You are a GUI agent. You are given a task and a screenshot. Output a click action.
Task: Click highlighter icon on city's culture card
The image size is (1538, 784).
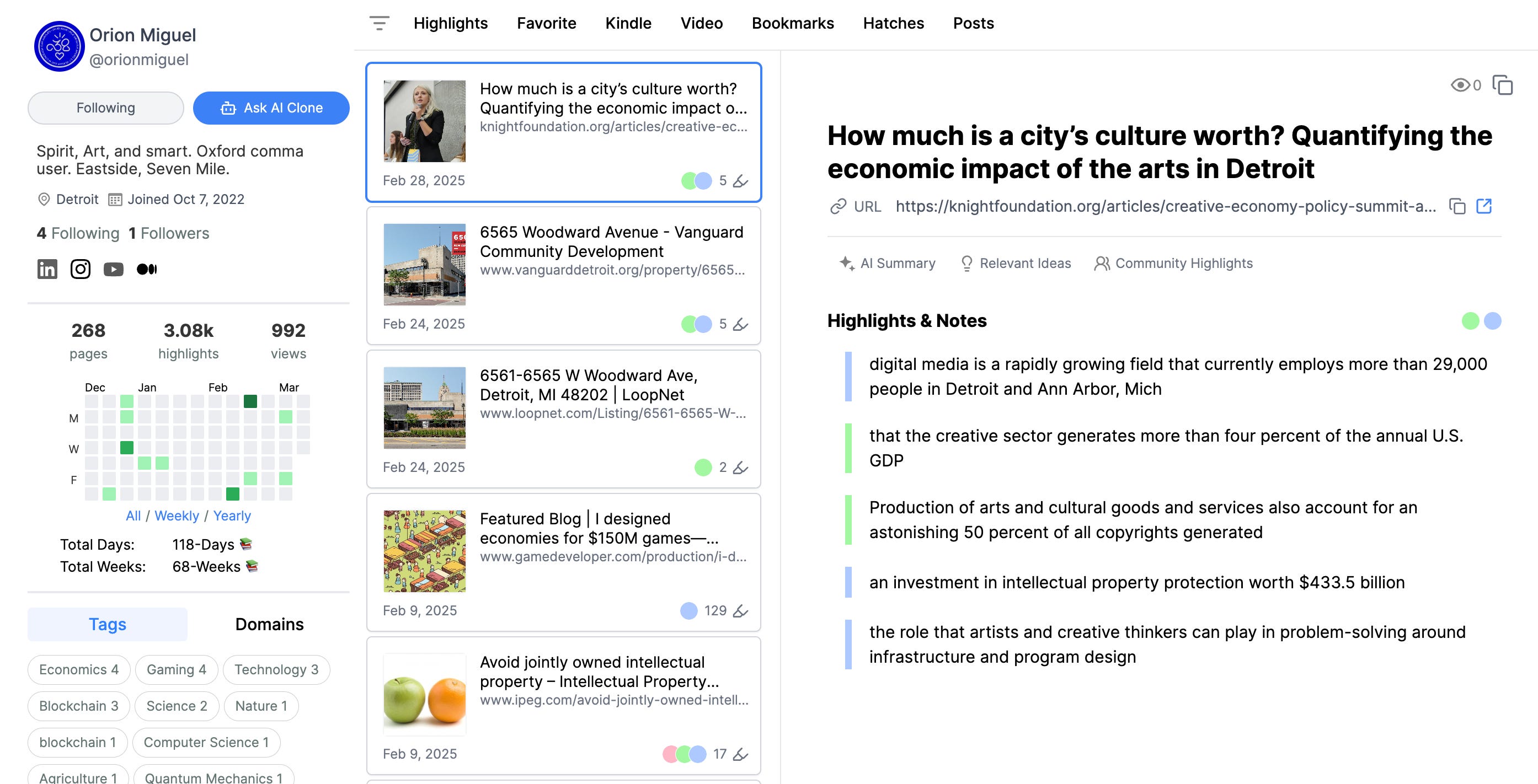click(x=740, y=181)
